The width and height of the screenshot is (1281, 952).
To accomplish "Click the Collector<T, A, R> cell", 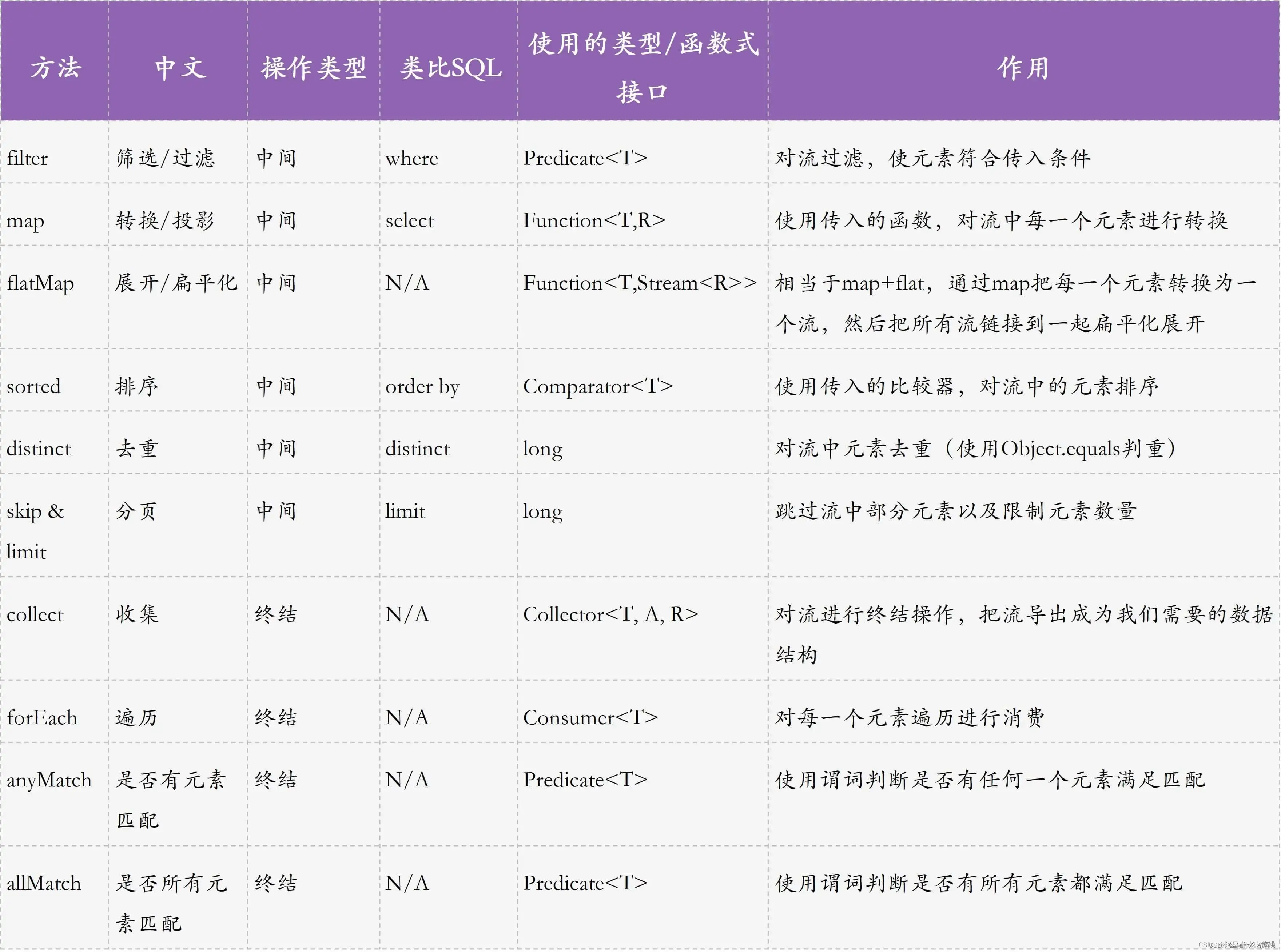I will click(x=610, y=614).
